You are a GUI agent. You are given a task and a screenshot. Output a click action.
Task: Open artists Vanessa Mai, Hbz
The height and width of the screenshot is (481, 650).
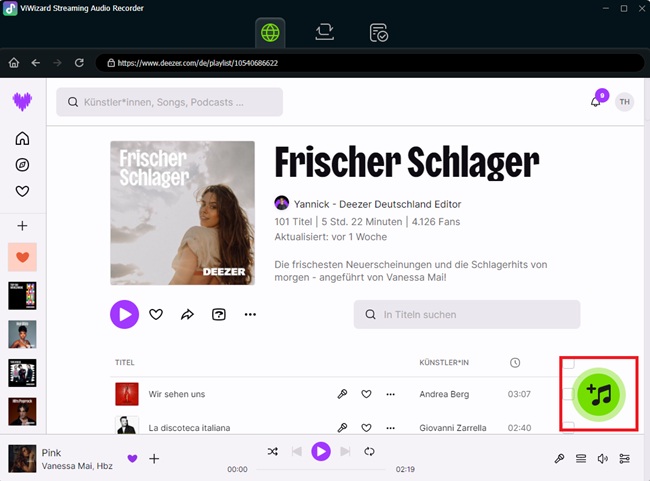pyautogui.click(x=77, y=466)
